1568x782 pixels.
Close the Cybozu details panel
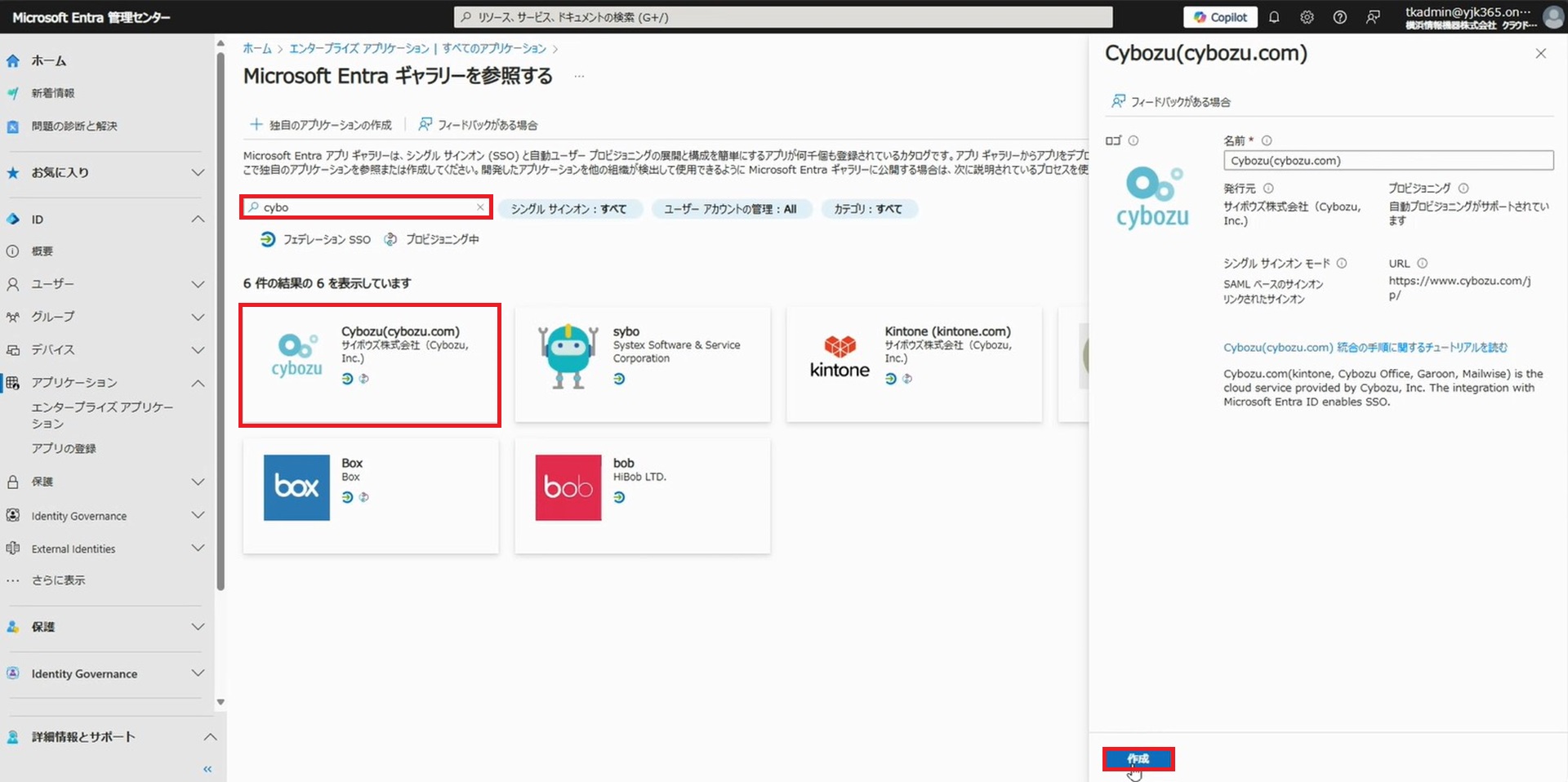tap(1540, 54)
